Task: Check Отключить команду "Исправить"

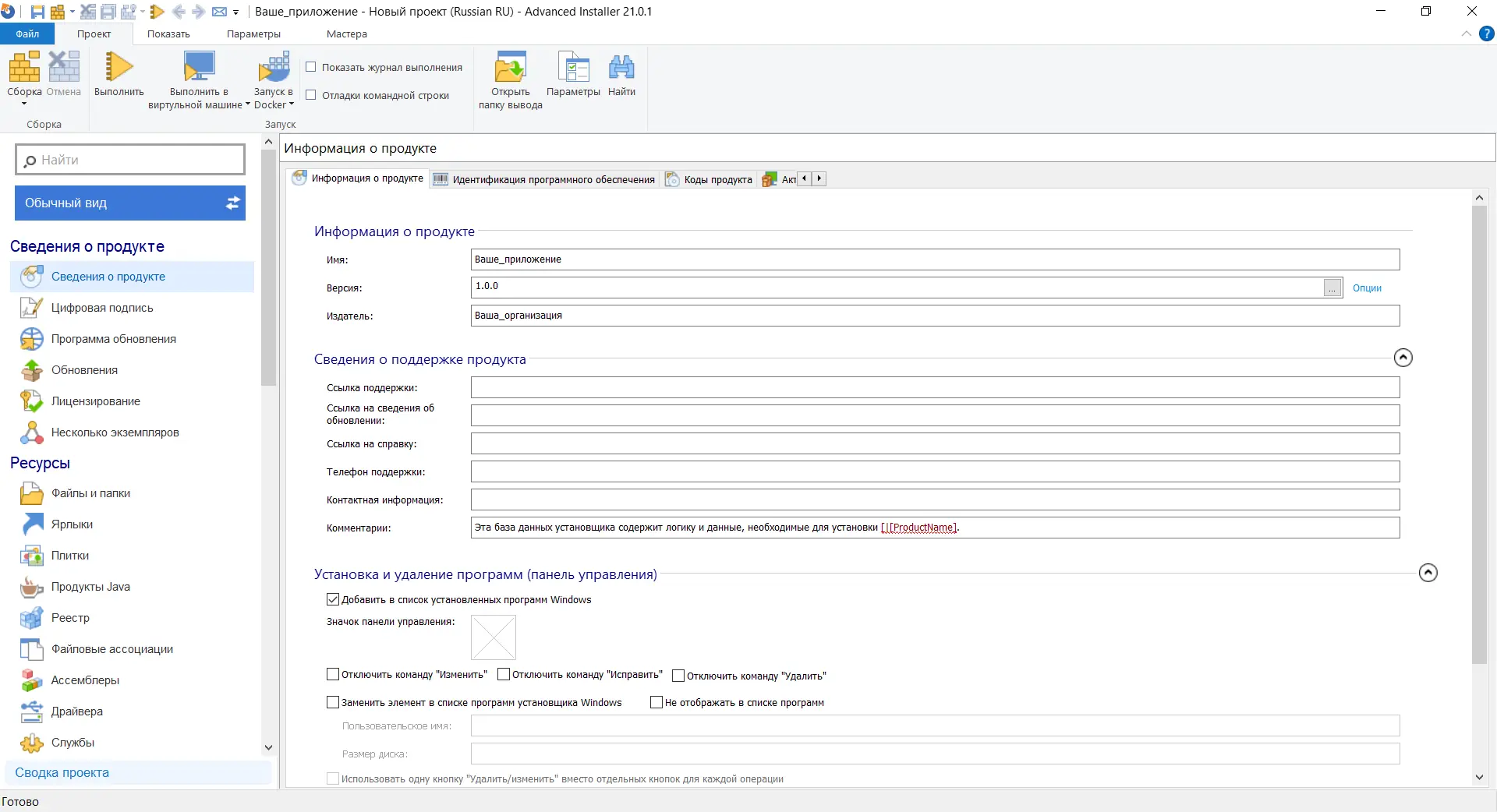Action: click(x=504, y=674)
